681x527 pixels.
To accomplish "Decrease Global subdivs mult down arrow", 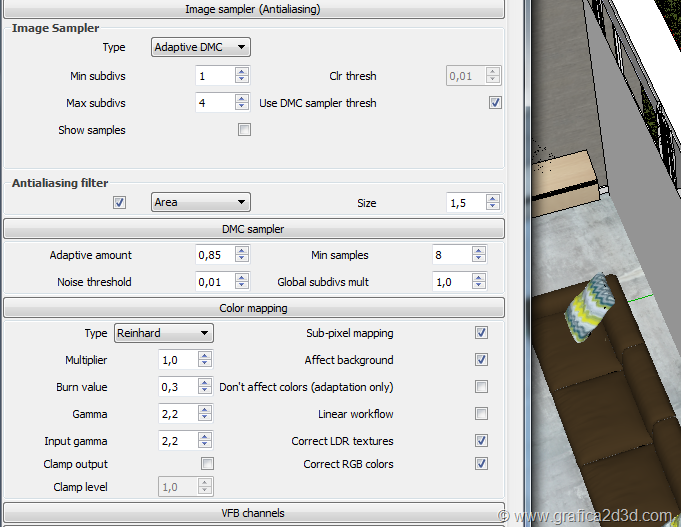I will [479, 286].
